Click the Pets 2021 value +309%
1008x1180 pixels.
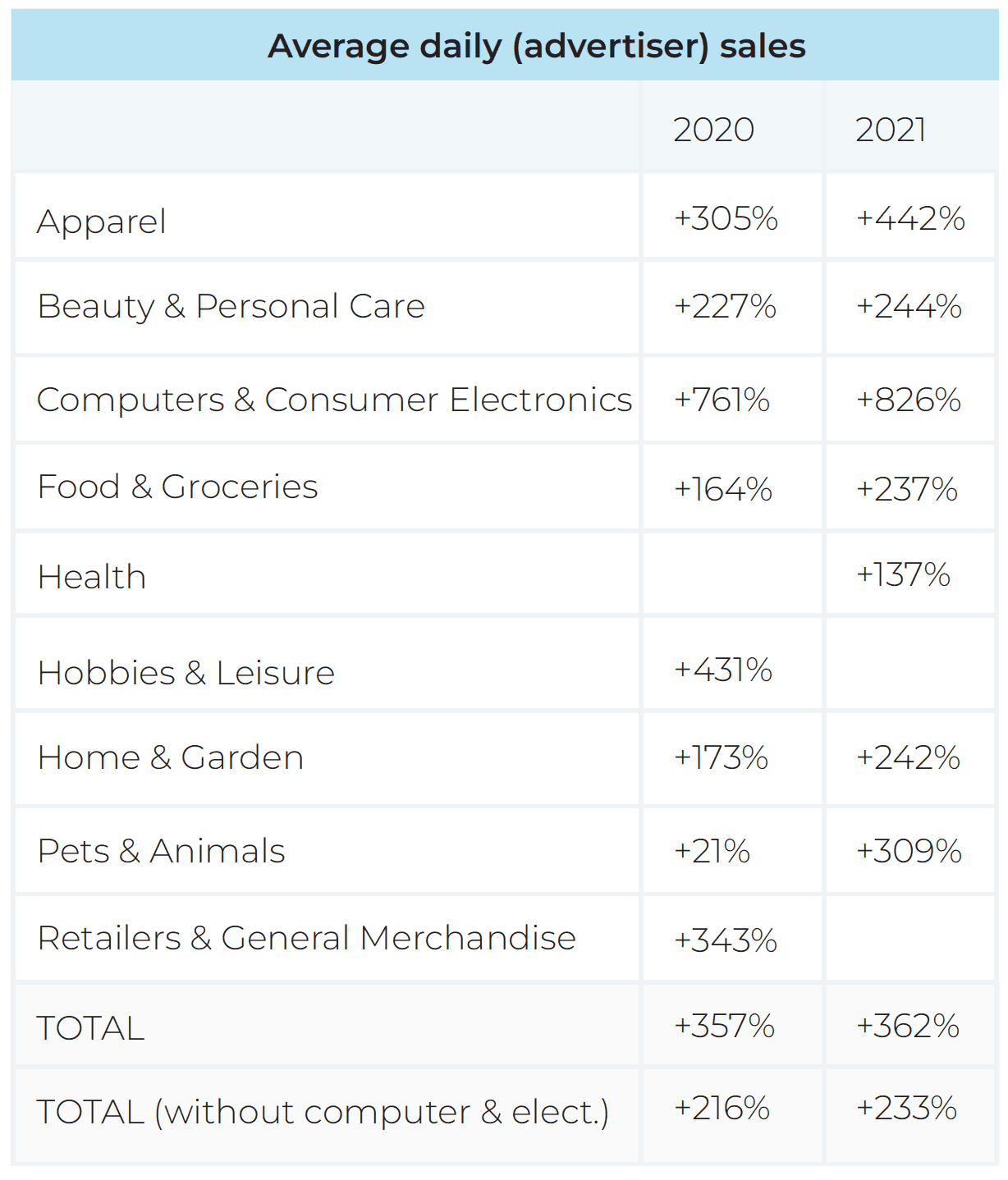909,851
